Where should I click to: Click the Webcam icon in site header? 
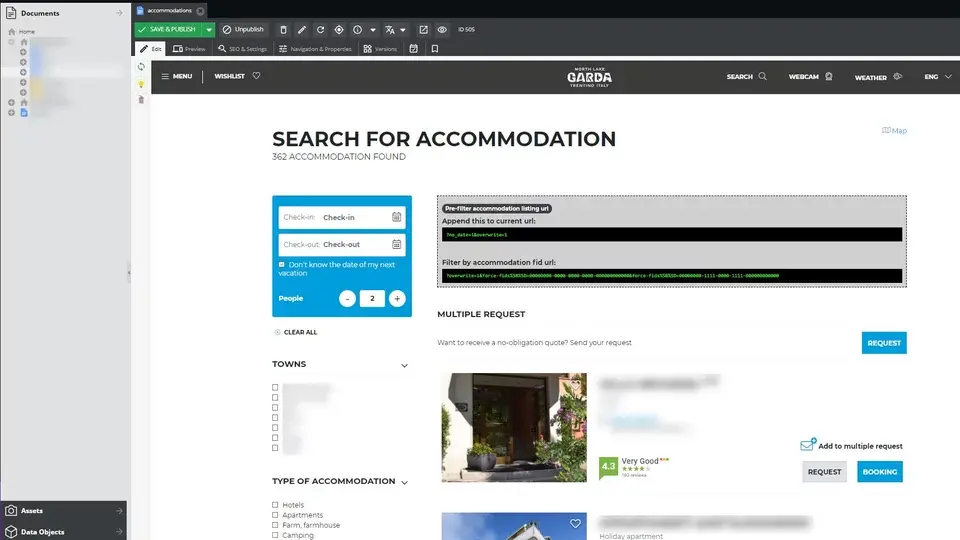click(x=829, y=77)
